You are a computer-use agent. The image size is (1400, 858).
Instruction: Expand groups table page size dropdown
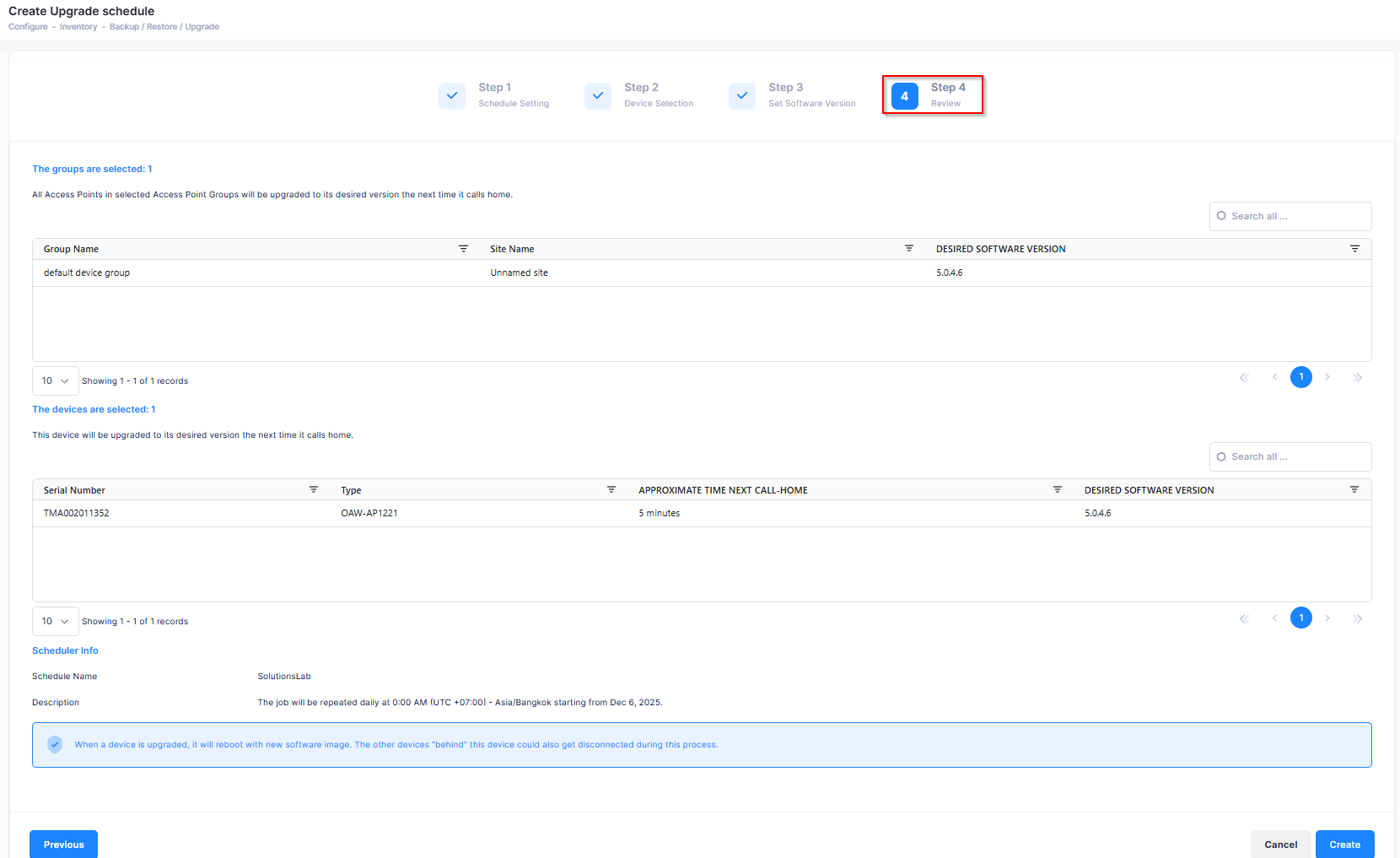(56, 381)
